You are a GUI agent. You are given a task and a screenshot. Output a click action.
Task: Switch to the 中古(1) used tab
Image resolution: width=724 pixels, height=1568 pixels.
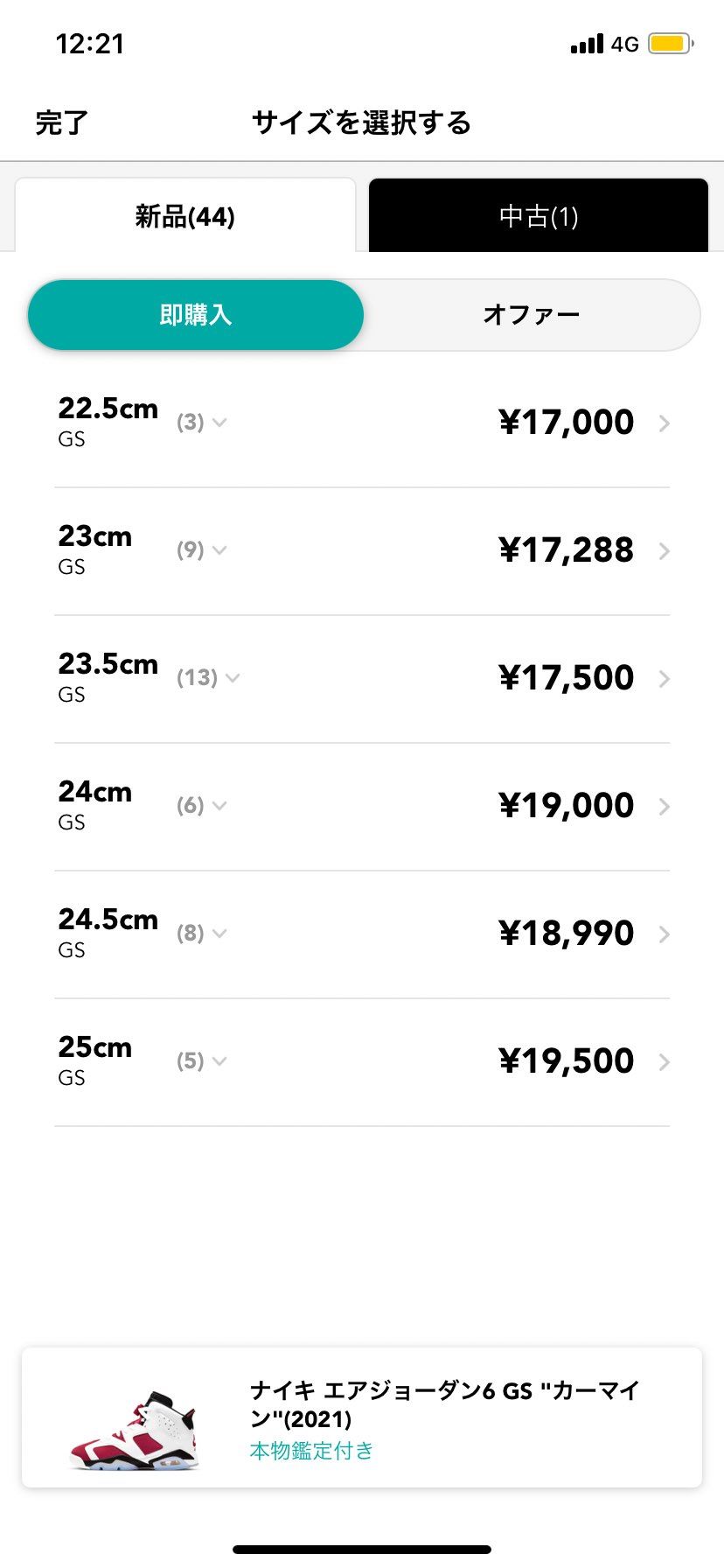[539, 216]
